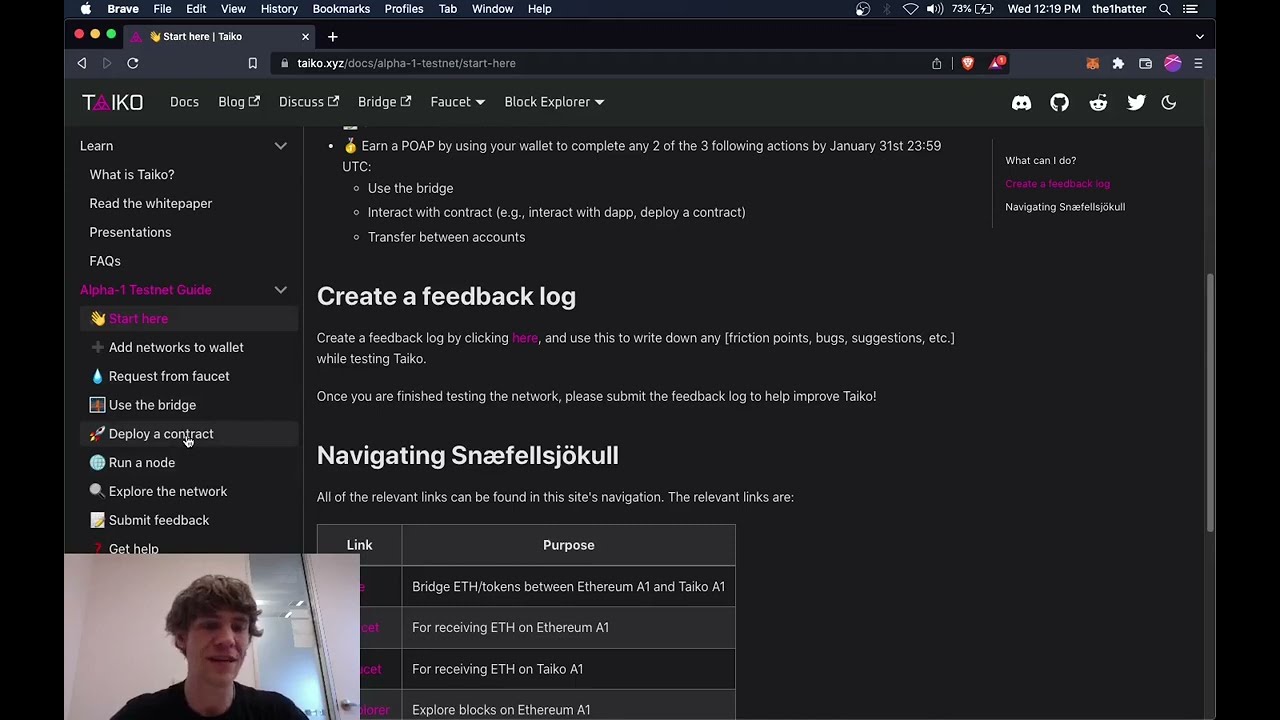Open Block Explorer dropdown
The image size is (1280, 720).
[554, 102]
